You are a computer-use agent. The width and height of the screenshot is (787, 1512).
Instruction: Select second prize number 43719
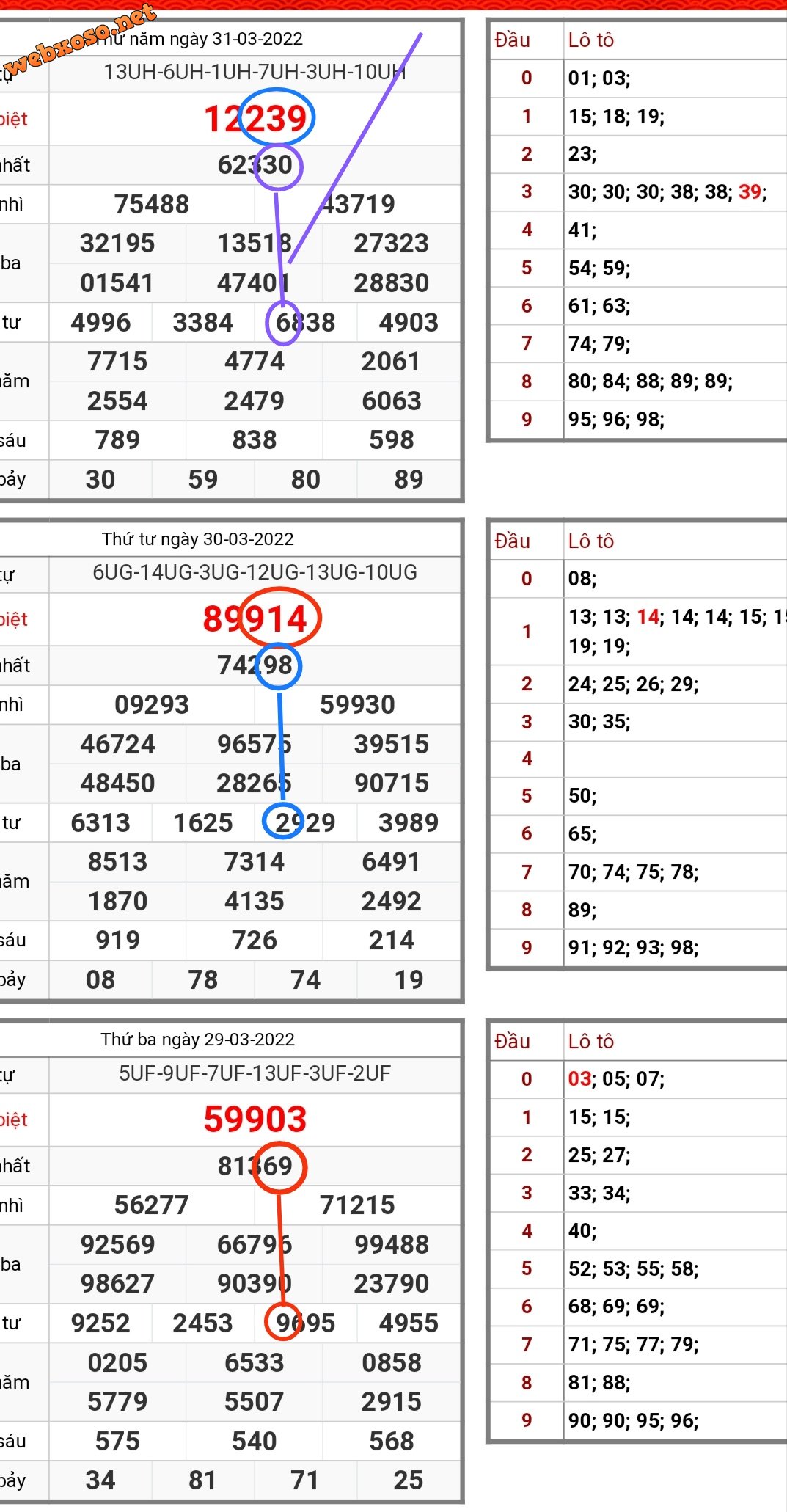coord(357,204)
